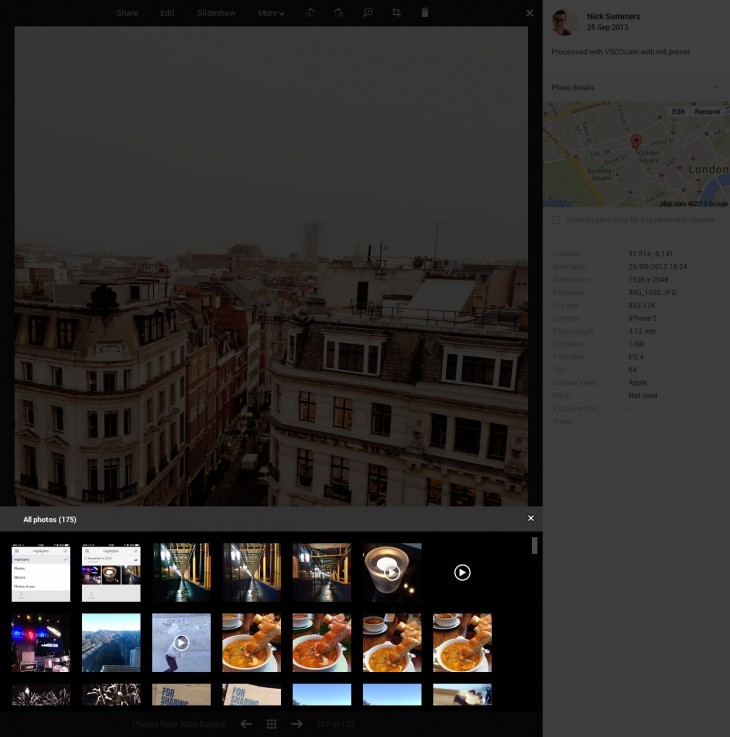Click the red map location pin

pos(636,142)
